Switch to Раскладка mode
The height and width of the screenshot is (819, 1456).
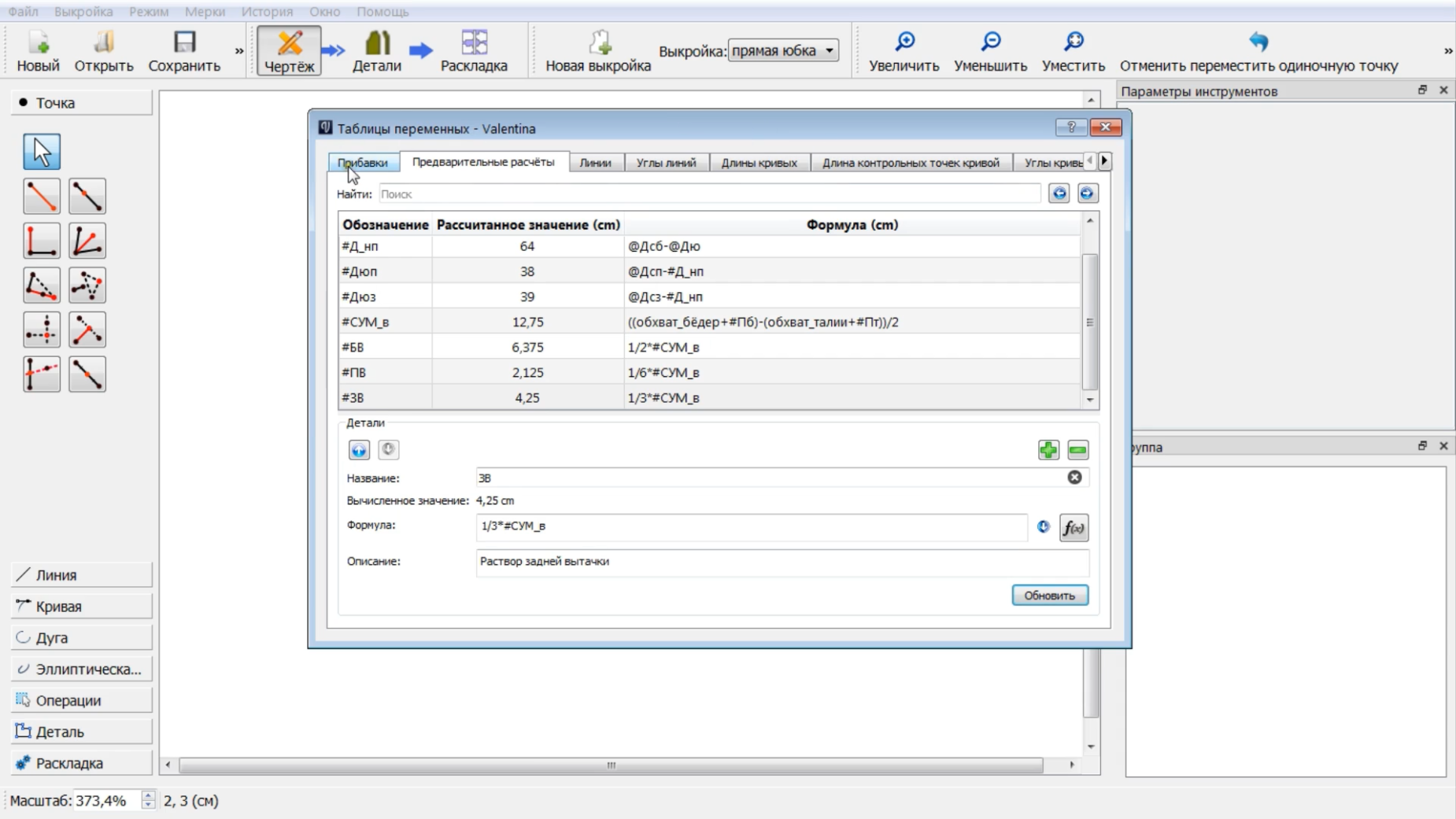tap(474, 51)
